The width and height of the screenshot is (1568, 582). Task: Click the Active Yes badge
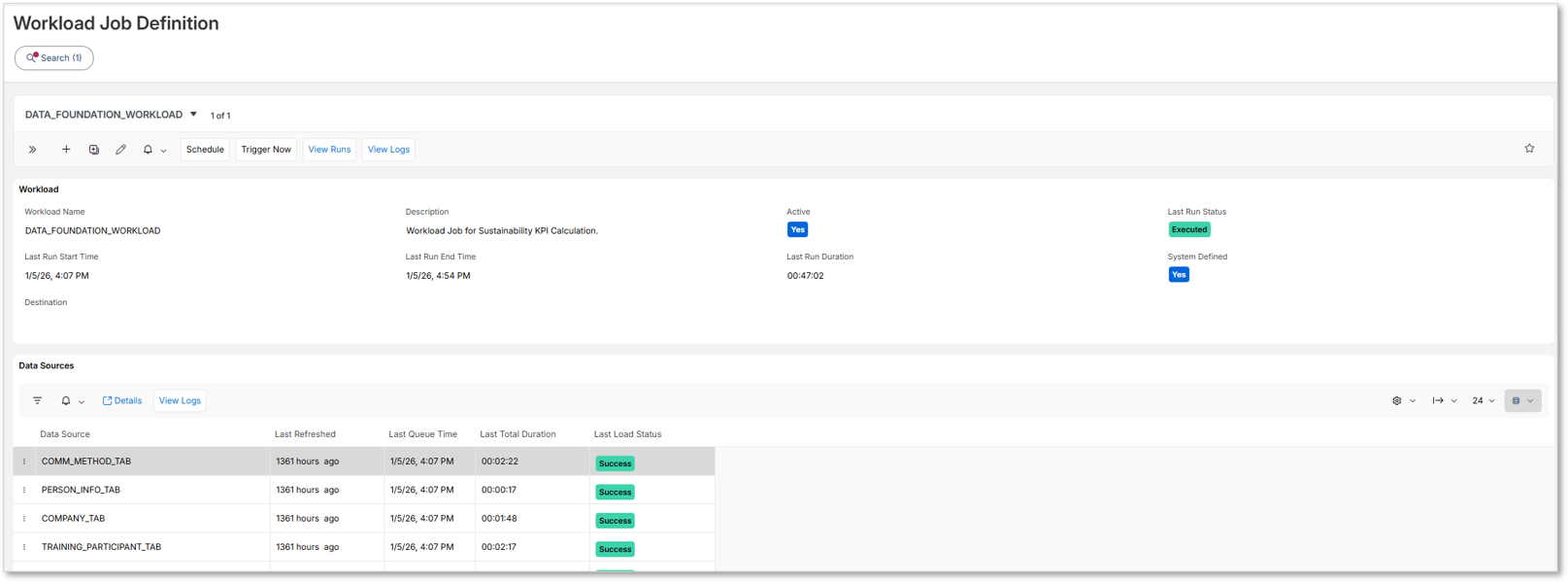click(797, 230)
